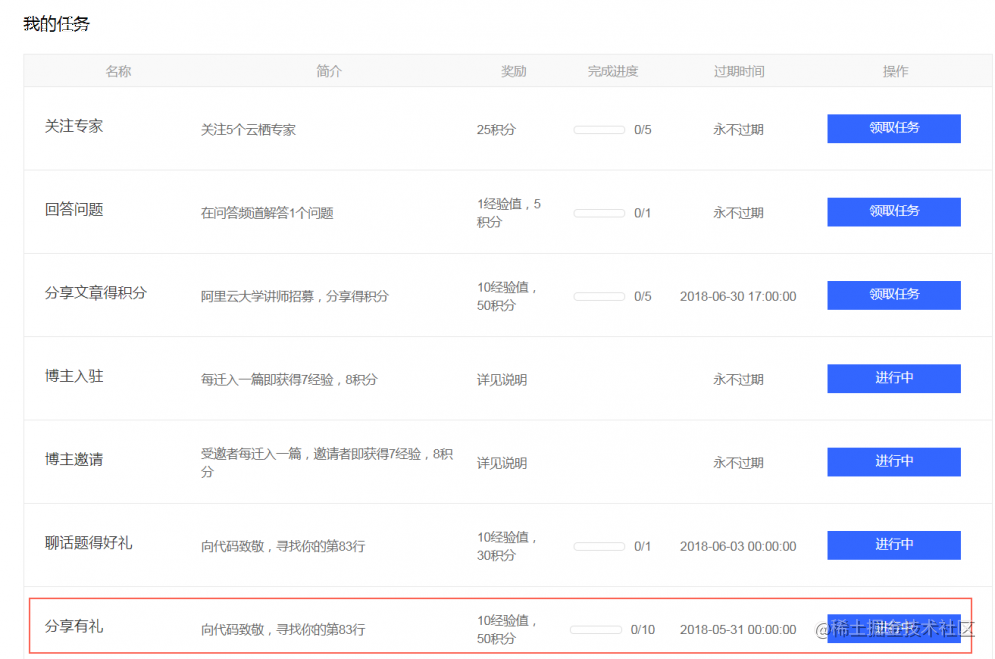This screenshot has width=995, height=659.
Task: Click the task name 聊话题得好礼
Action: pos(88,543)
